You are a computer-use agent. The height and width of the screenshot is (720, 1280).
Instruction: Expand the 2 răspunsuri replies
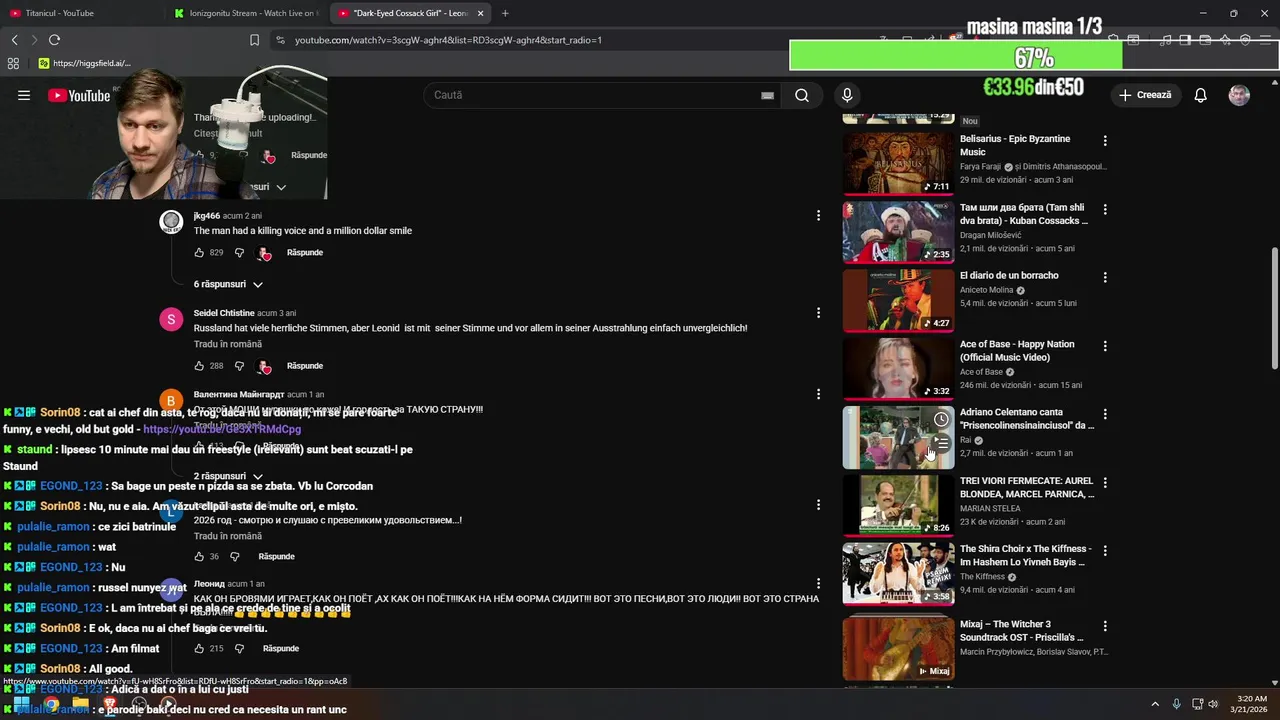point(228,476)
